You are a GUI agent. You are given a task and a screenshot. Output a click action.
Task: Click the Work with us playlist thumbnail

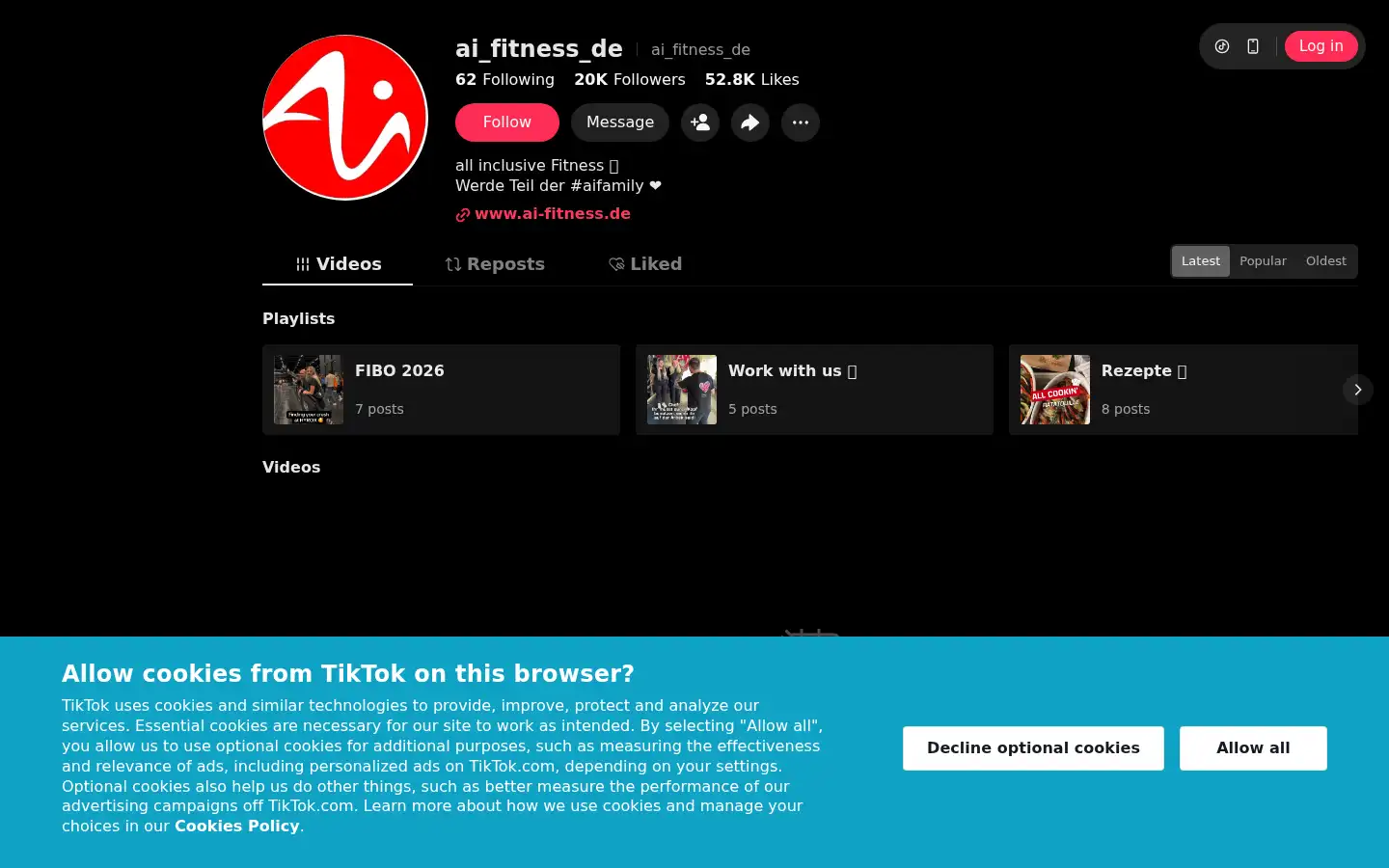pyautogui.click(x=682, y=390)
